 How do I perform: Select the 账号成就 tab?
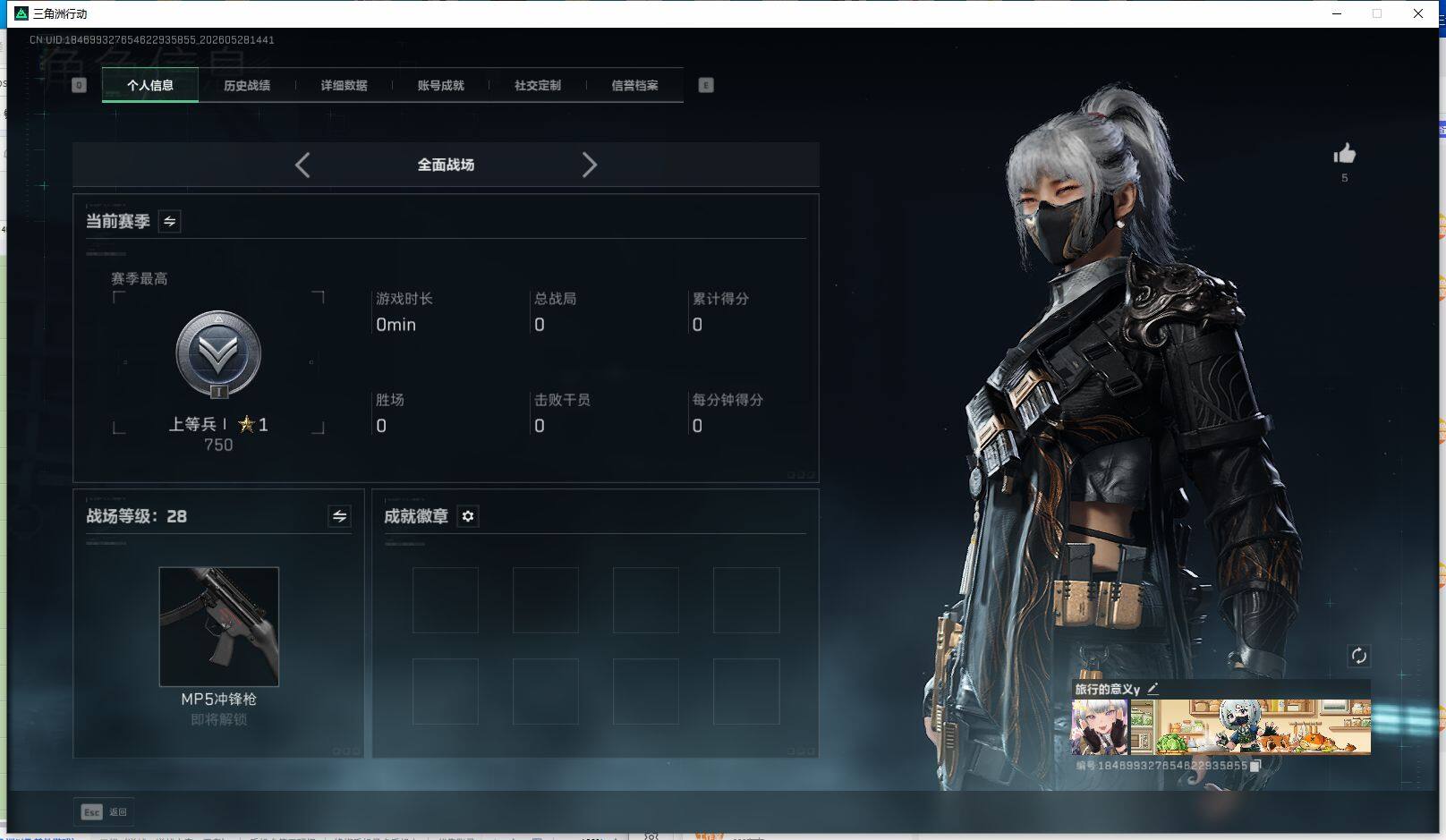point(440,85)
